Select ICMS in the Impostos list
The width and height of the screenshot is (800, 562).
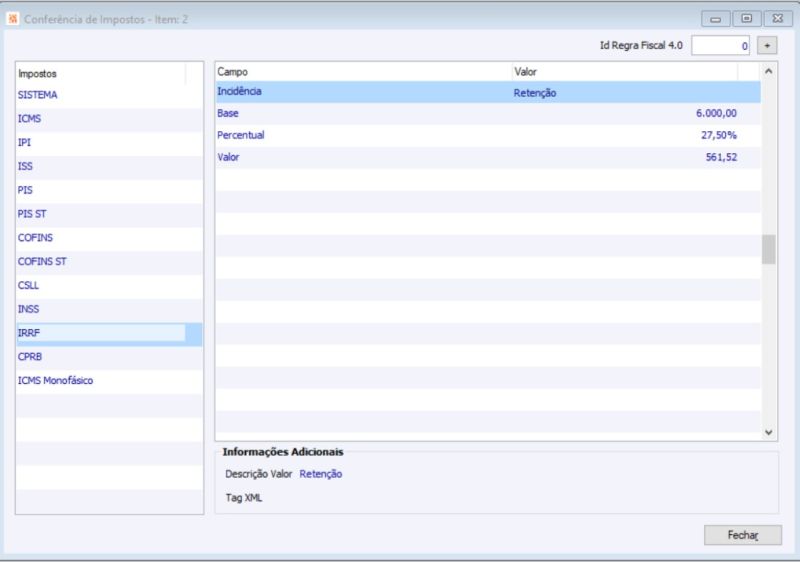pos(109,119)
